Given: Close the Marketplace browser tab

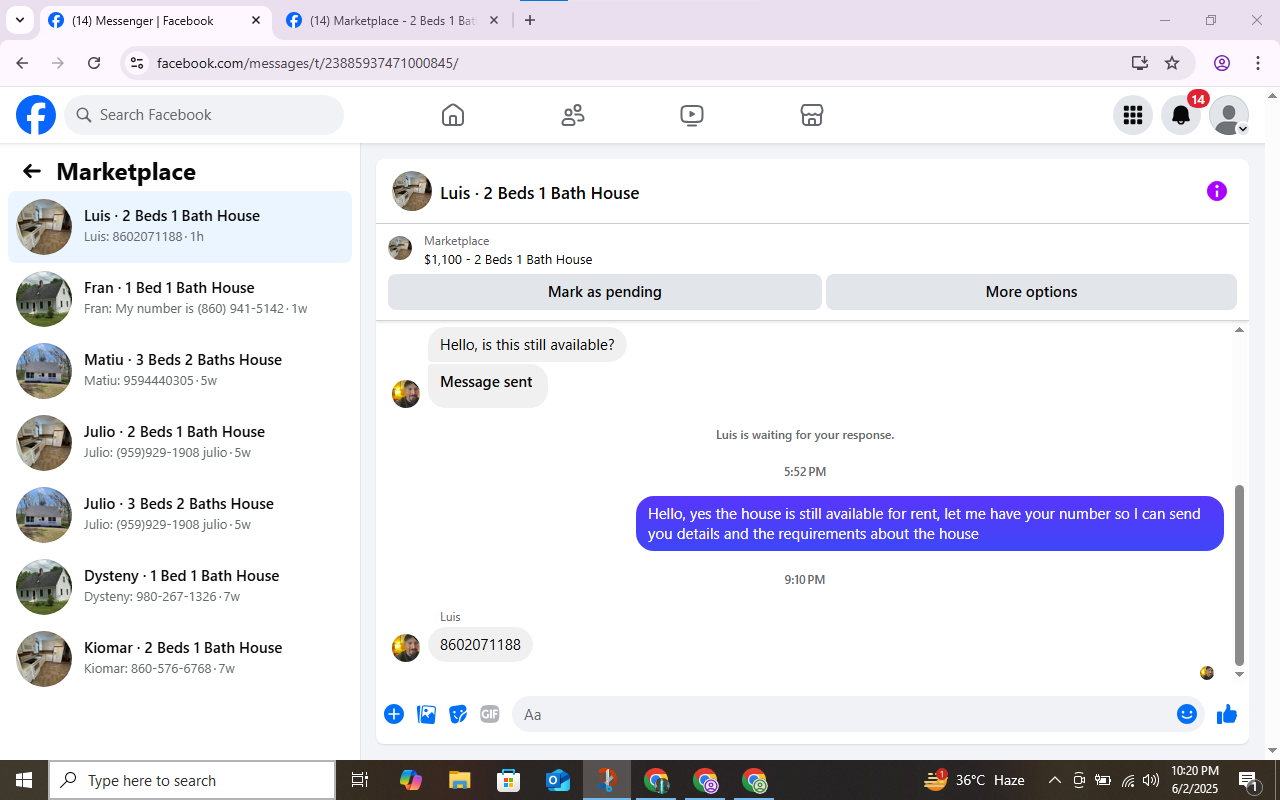Looking at the screenshot, I should 494,20.
